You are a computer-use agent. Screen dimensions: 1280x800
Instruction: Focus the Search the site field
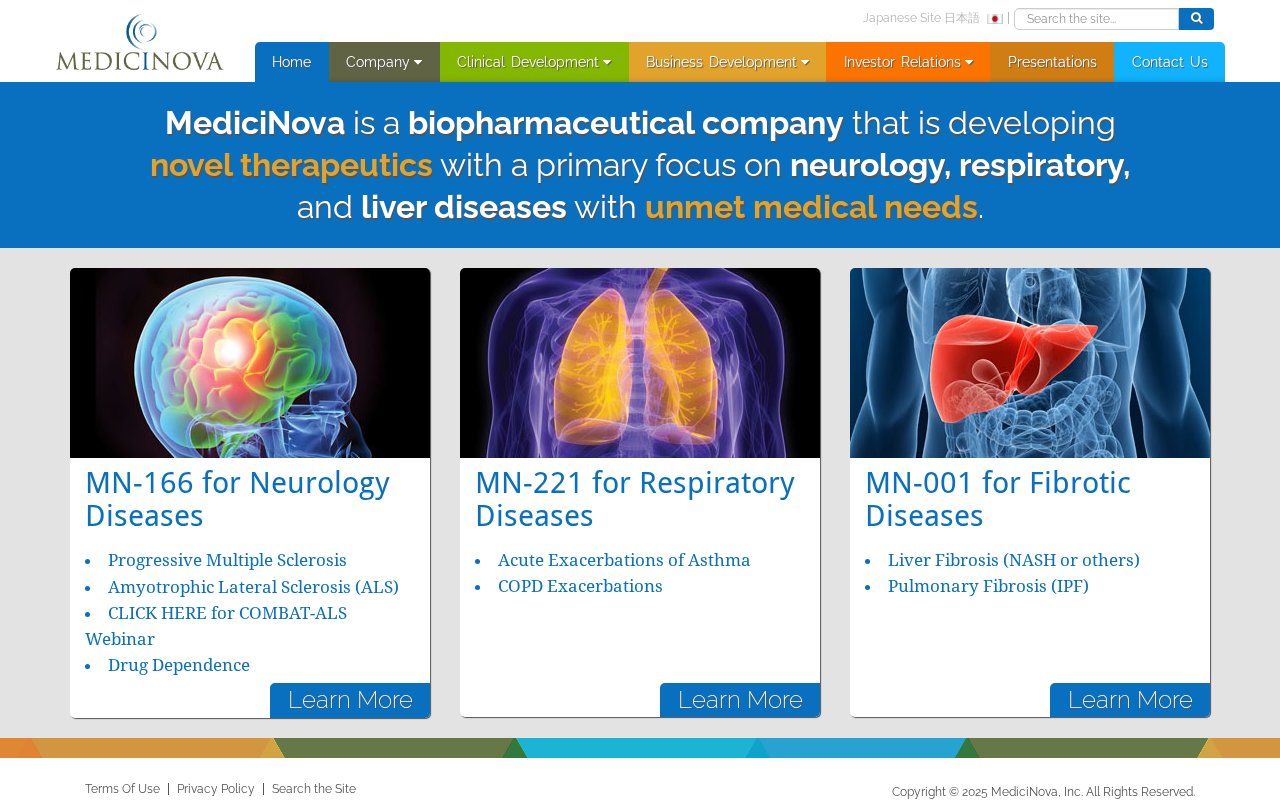click(1097, 19)
